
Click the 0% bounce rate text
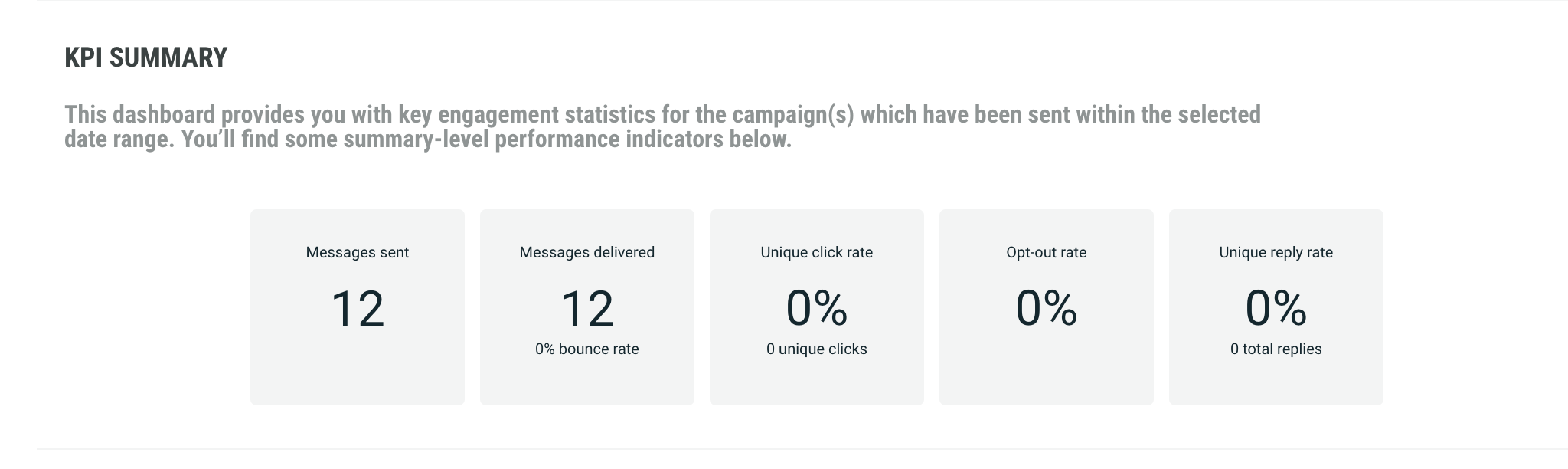(x=587, y=349)
